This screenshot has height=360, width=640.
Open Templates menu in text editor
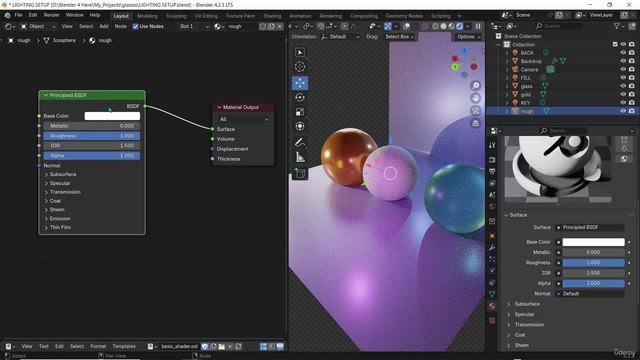124,347
